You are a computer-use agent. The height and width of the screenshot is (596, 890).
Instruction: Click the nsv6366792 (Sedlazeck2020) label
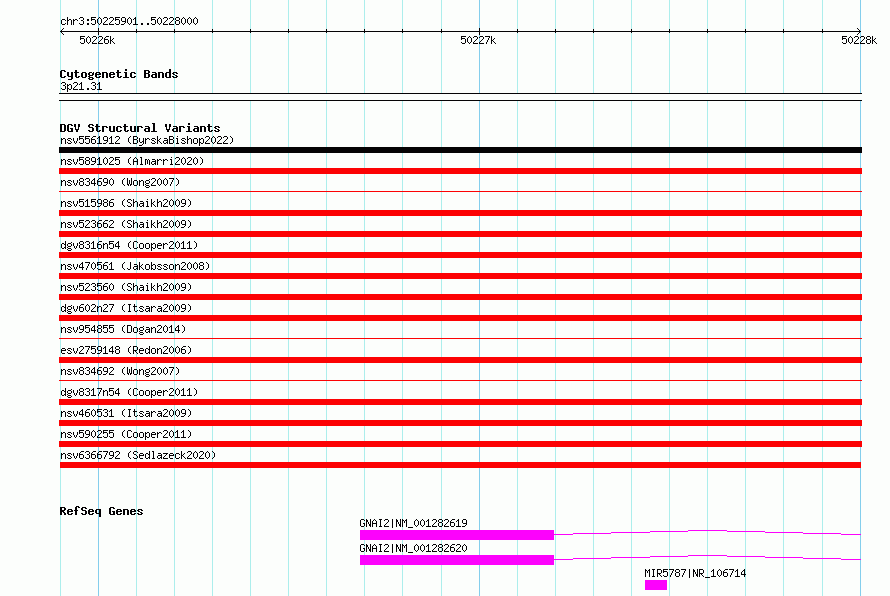(138, 455)
